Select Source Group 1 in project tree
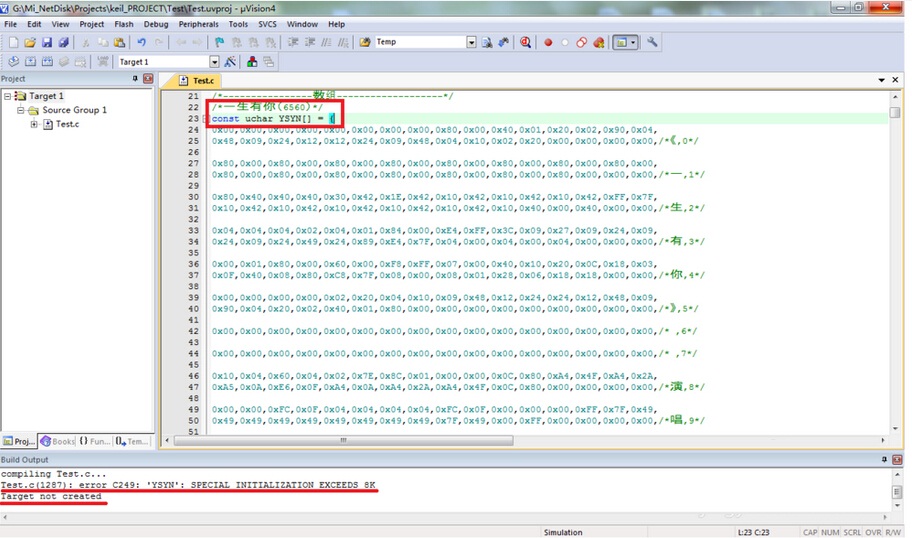The height and width of the screenshot is (538, 912). pyautogui.click(x=73, y=110)
